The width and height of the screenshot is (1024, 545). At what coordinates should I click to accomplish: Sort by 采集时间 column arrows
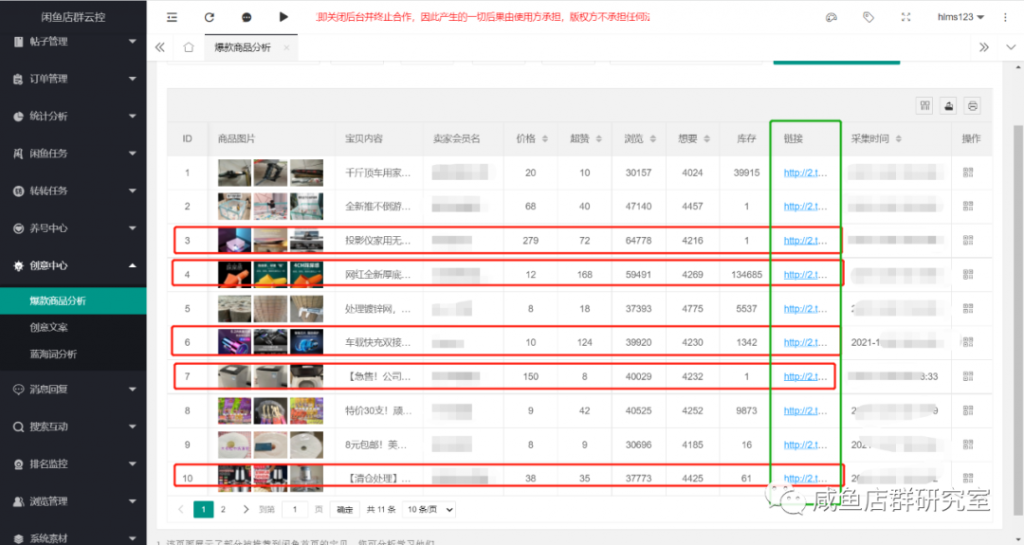(x=899, y=138)
